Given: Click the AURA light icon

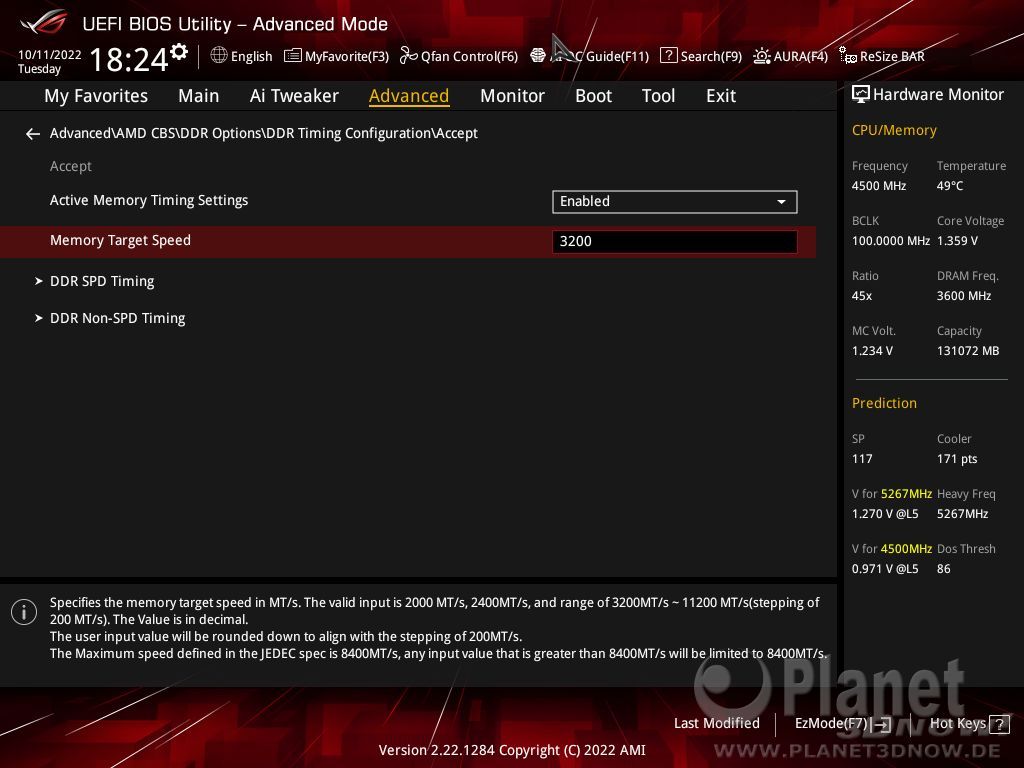Looking at the screenshot, I should tap(761, 56).
